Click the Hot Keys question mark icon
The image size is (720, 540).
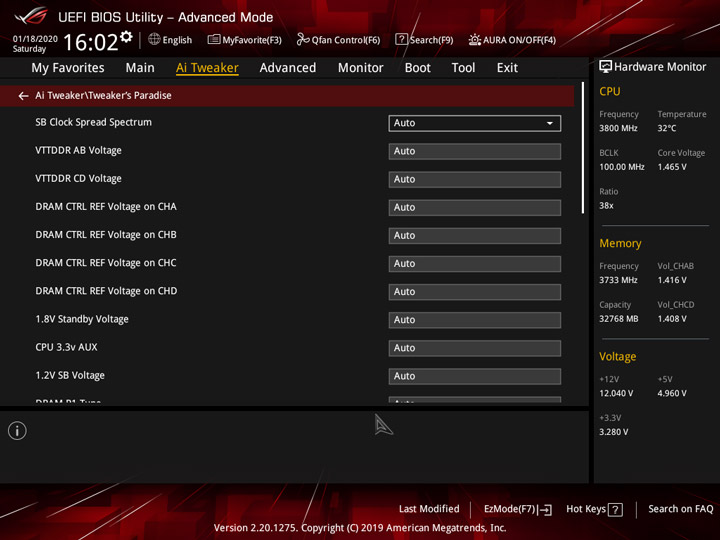pos(615,510)
